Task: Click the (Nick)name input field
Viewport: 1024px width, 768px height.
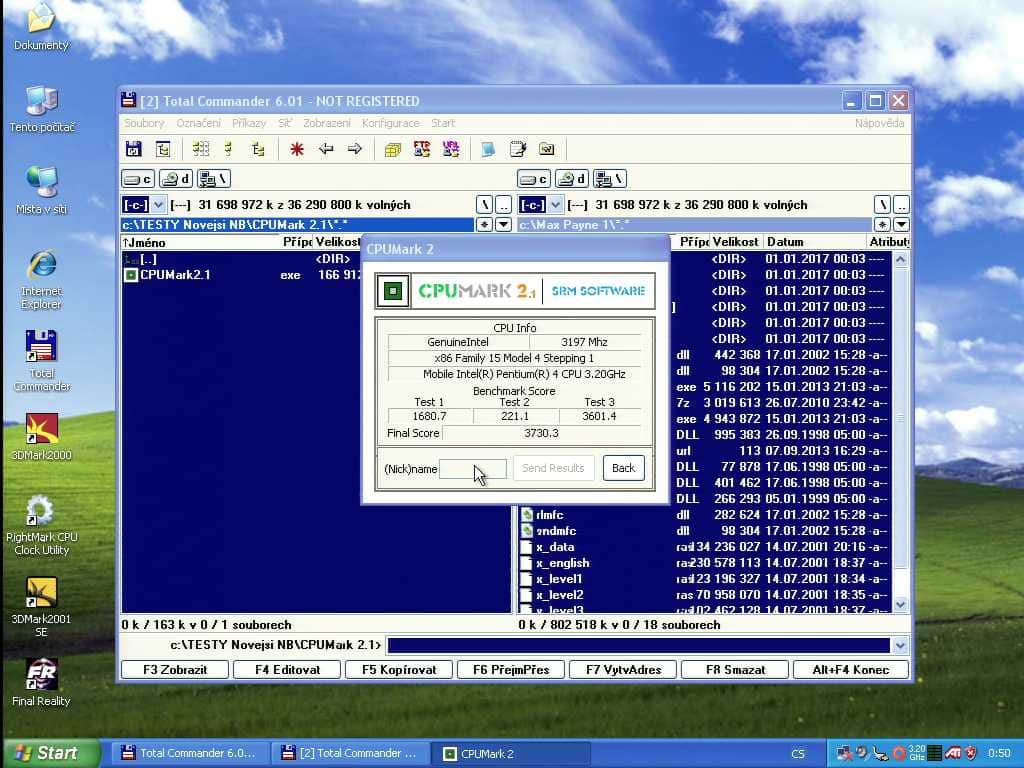Action: click(x=473, y=468)
